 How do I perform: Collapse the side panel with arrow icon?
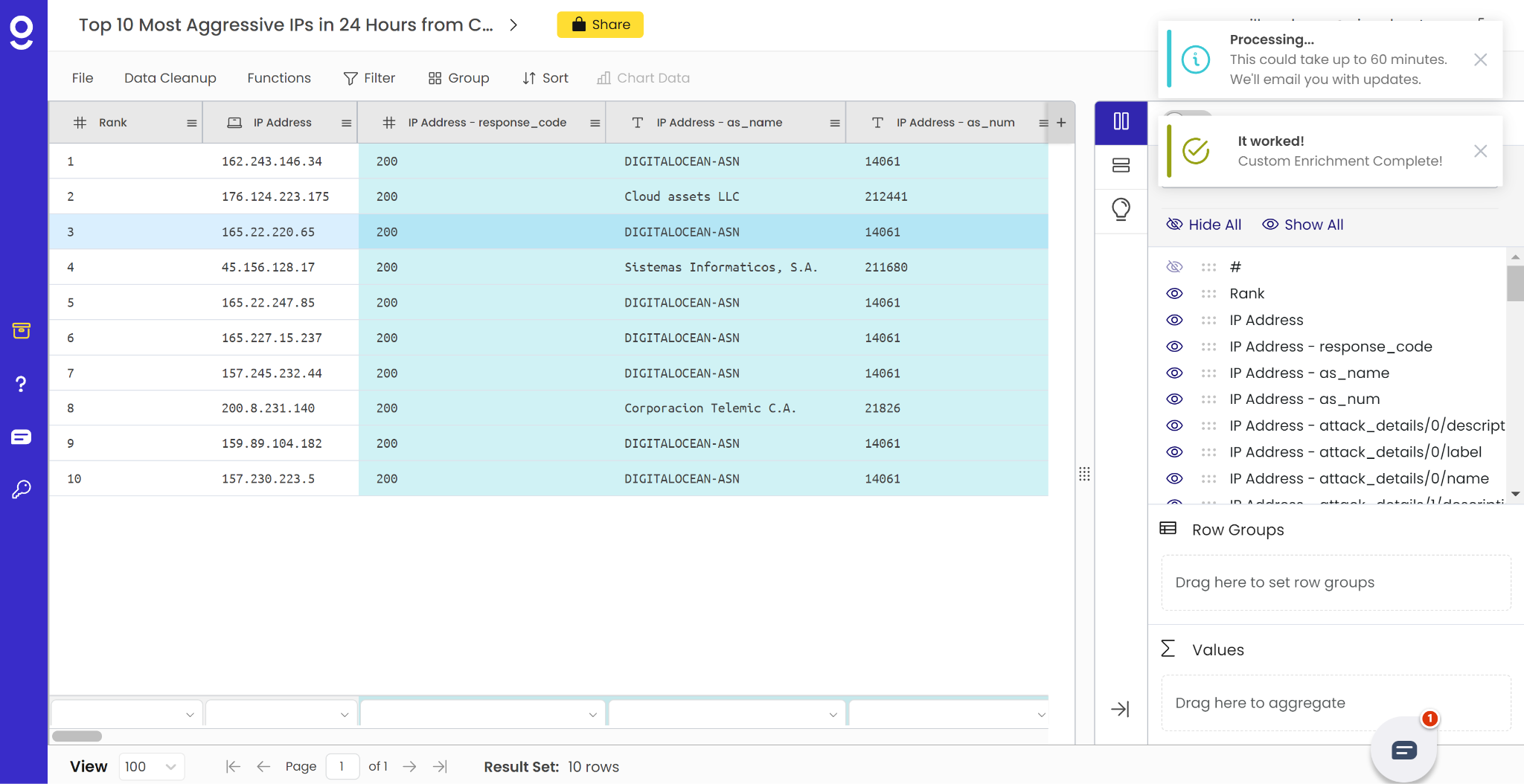click(x=1120, y=709)
